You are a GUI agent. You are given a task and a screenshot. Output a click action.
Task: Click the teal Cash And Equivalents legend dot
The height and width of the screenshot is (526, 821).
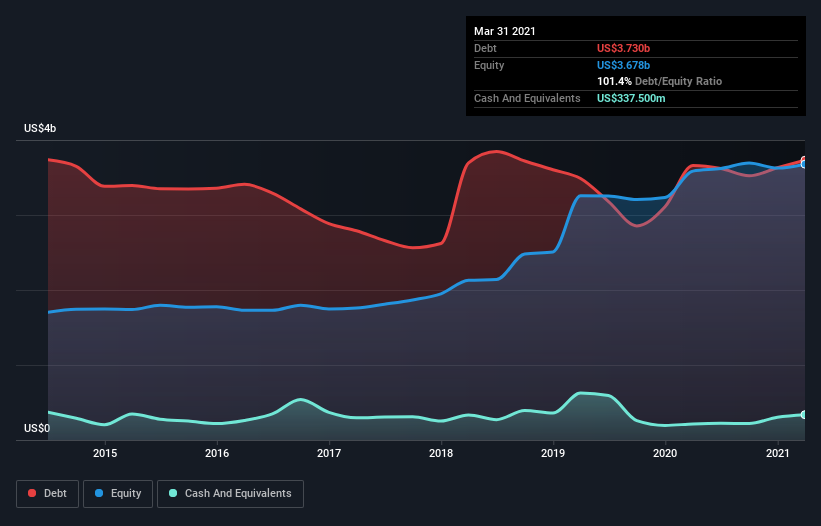click(x=173, y=493)
